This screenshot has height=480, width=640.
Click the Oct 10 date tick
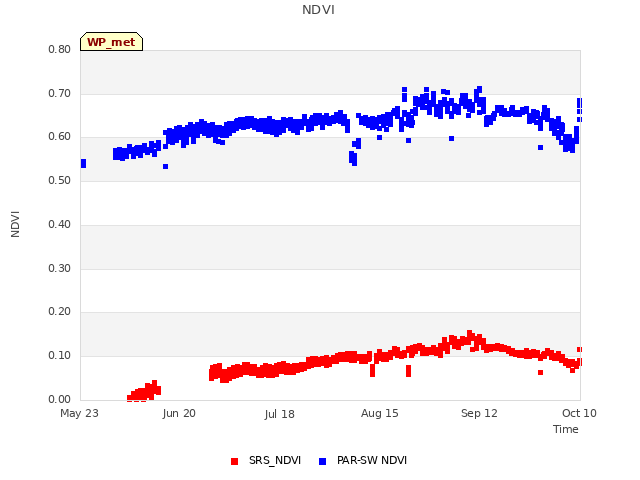click(579, 413)
